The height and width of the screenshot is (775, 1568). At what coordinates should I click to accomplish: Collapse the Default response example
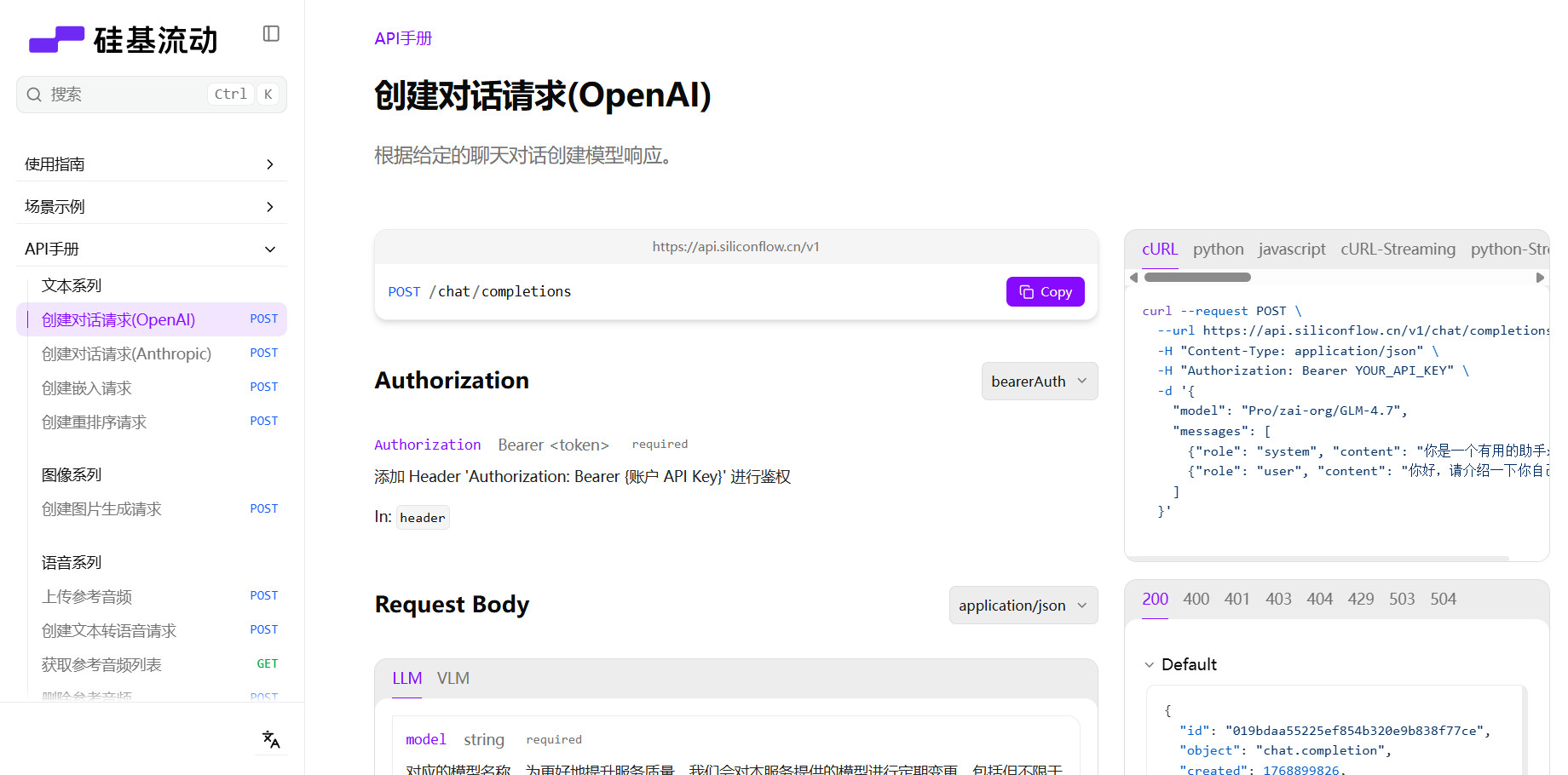(x=1180, y=664)
